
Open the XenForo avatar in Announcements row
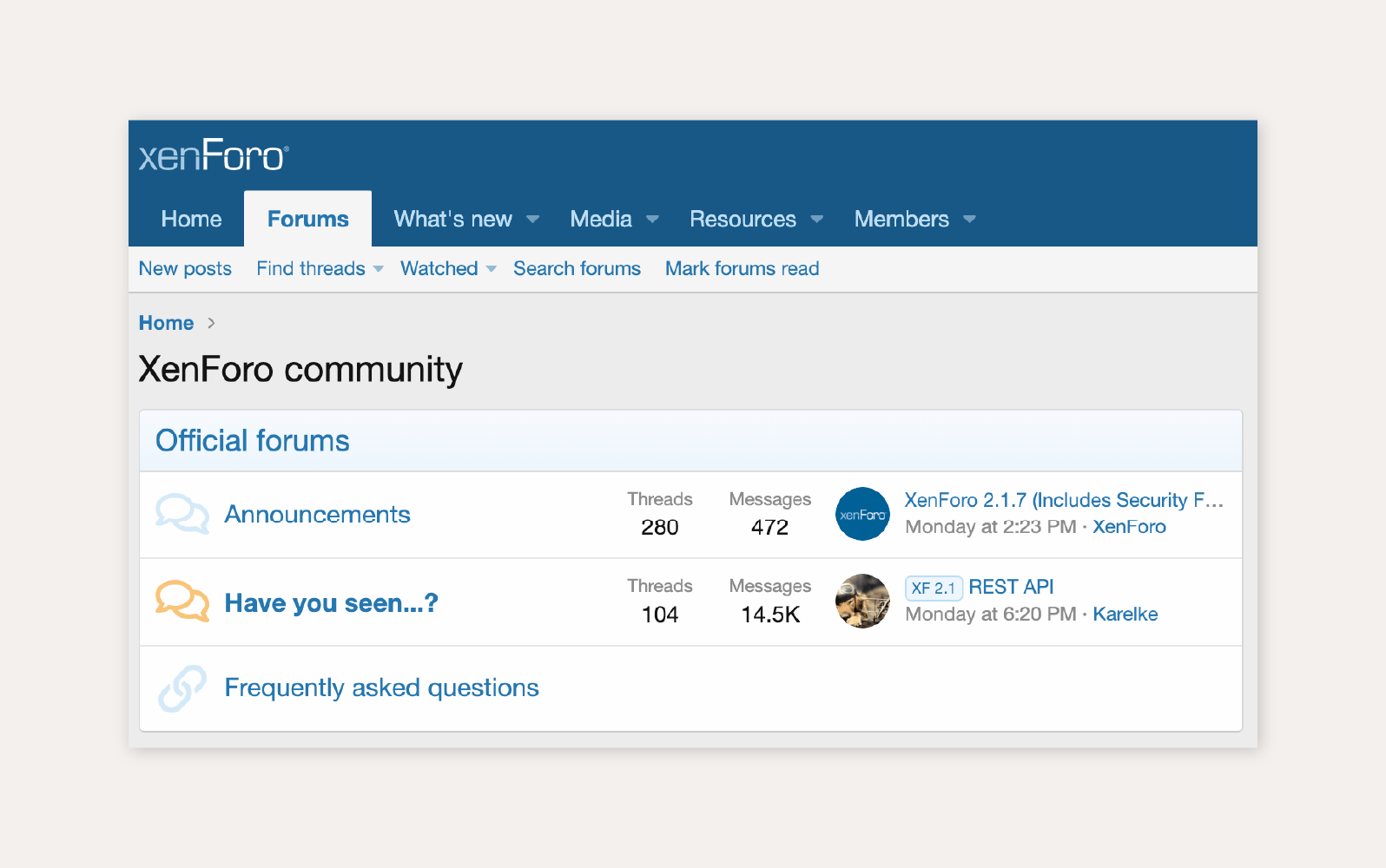(x=862, y=514)
